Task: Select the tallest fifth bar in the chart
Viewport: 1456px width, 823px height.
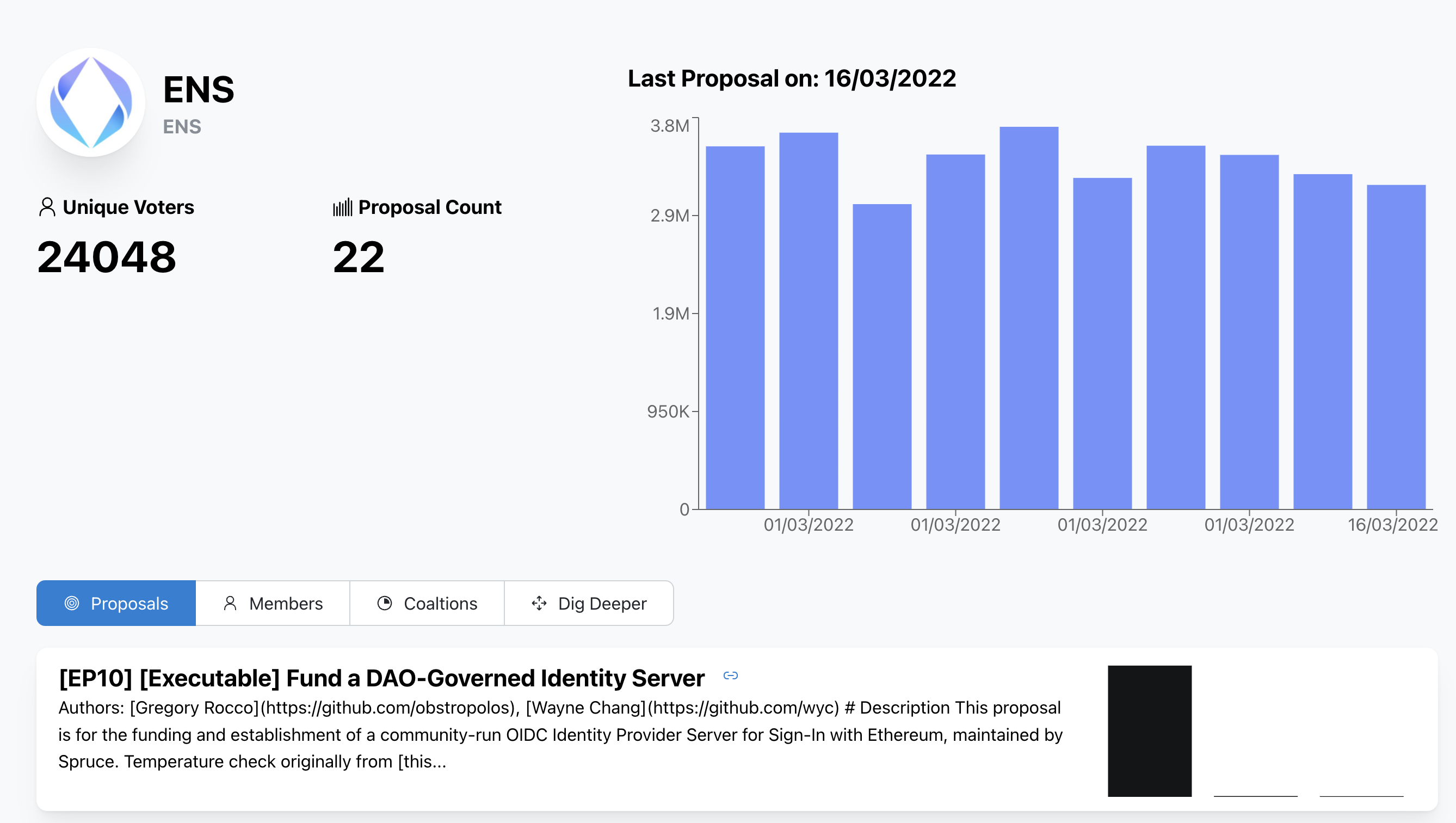Action: click(x=1029, y=318)
